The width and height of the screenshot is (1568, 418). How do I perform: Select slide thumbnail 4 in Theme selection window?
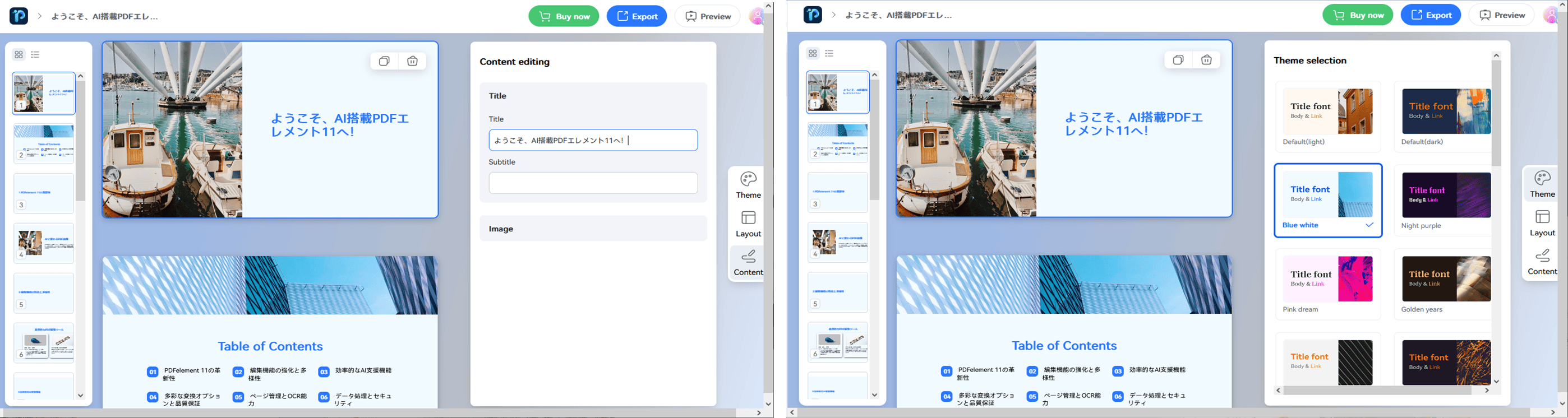[838, 242]
